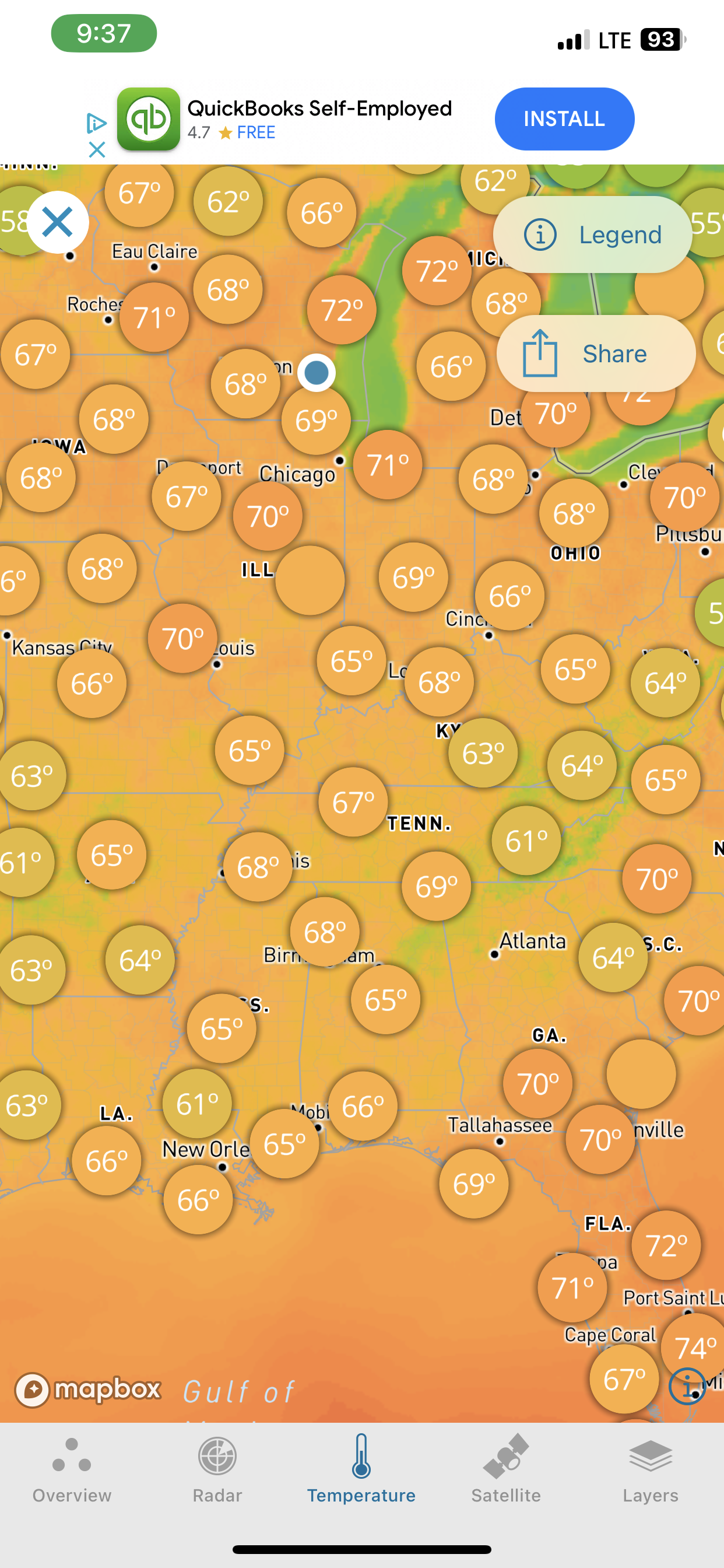Dismiss the ad using the small X
The width and height of the screenshot is (724, 1568).
[x=97, y=150]
